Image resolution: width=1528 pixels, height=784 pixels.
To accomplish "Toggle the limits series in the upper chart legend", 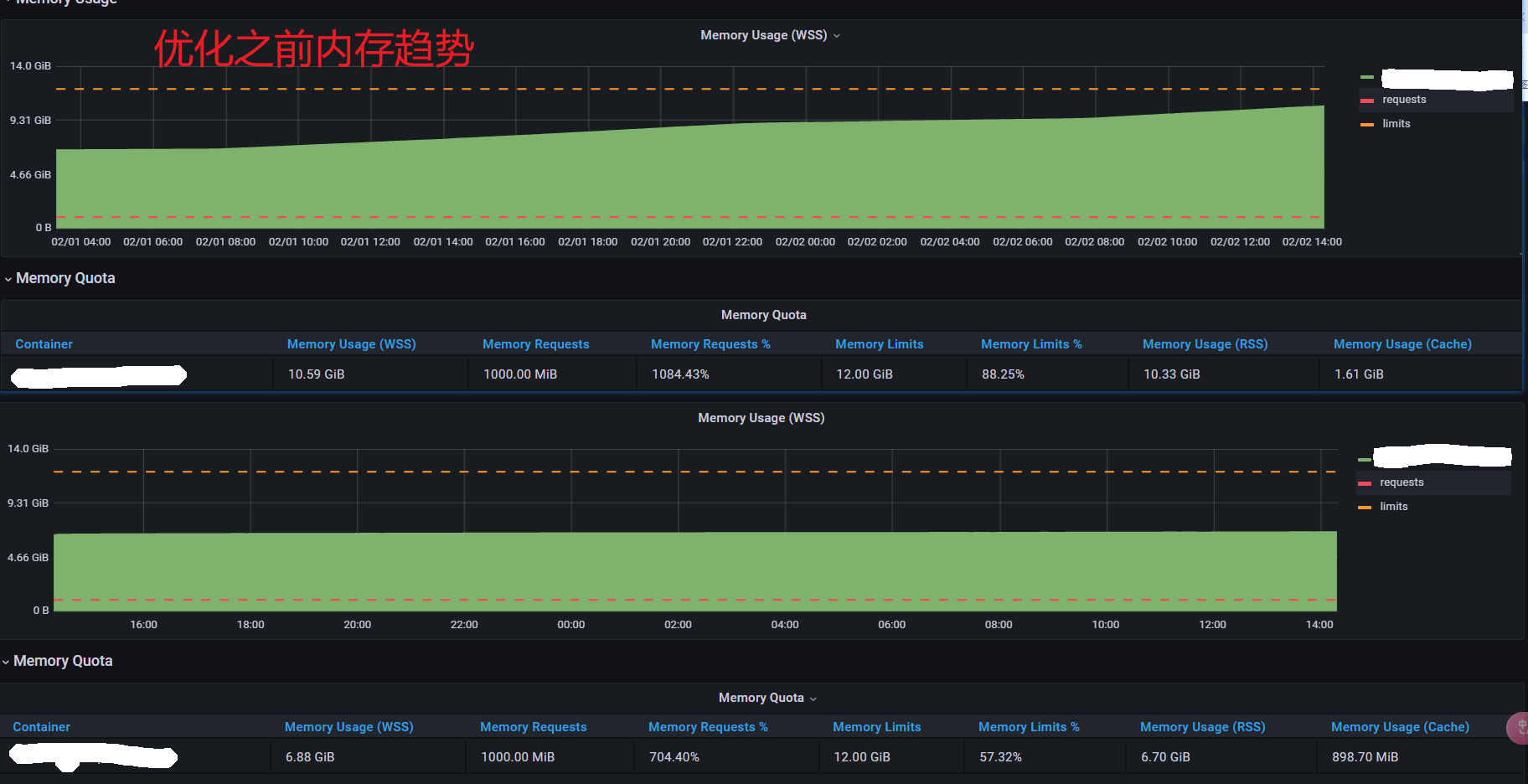I will coord(1396,124).
